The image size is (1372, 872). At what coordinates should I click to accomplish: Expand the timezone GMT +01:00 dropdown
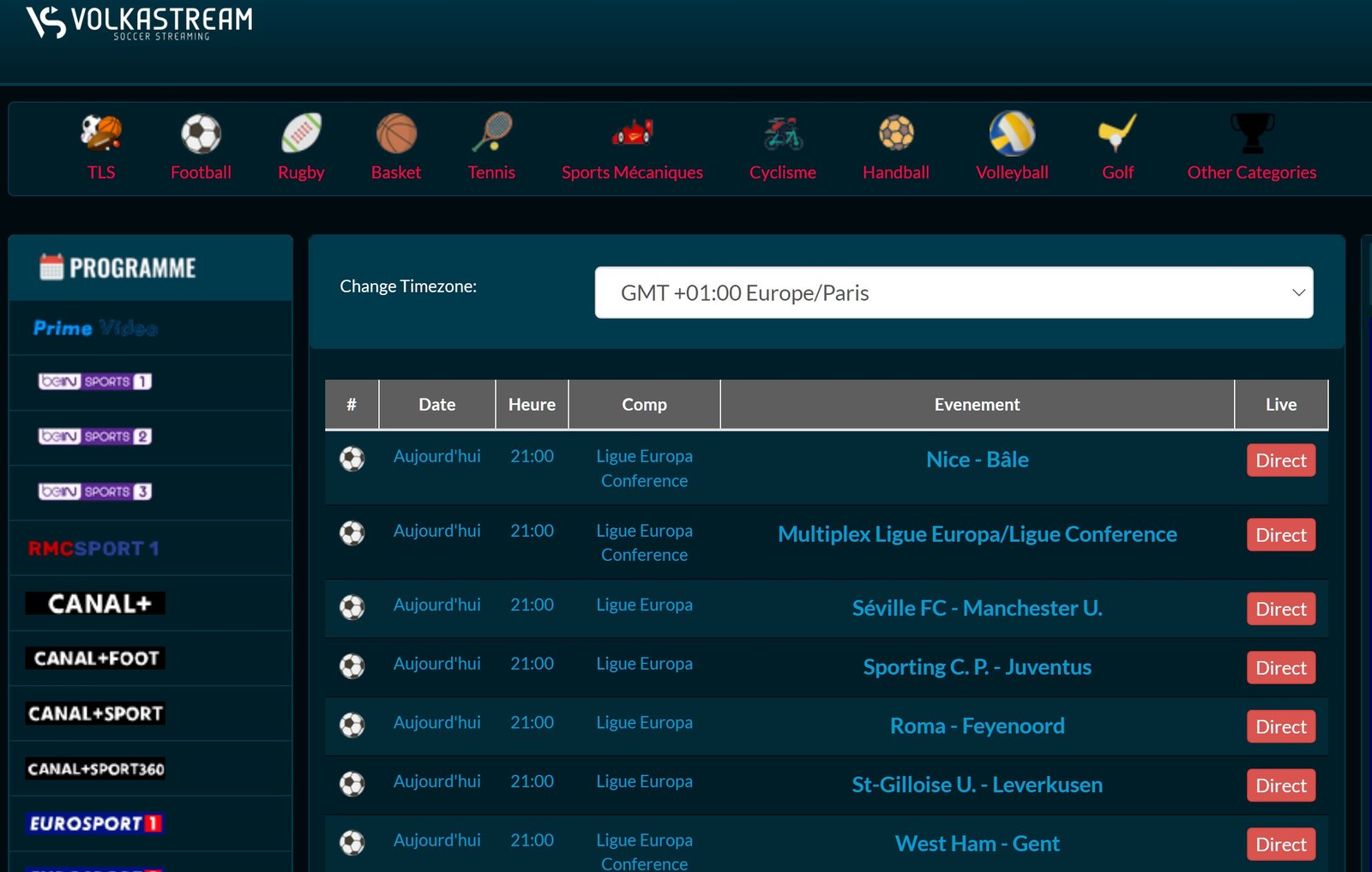tap(954, 292)
